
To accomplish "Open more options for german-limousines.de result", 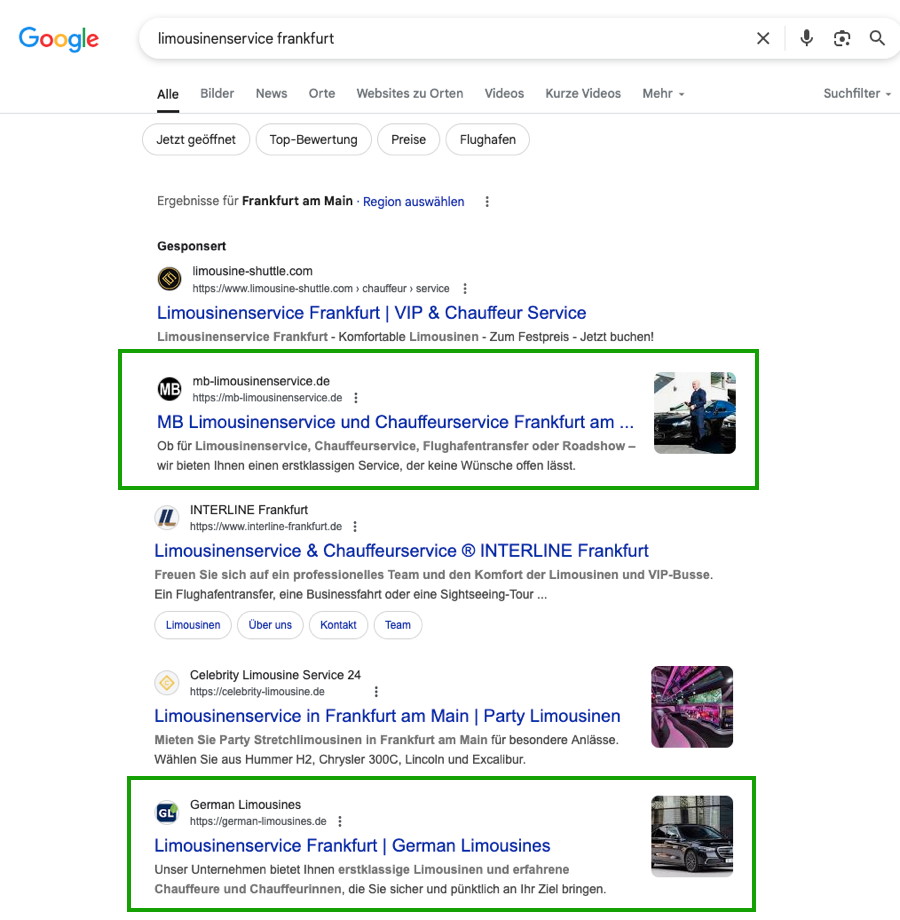I will (x=340, y=821).
